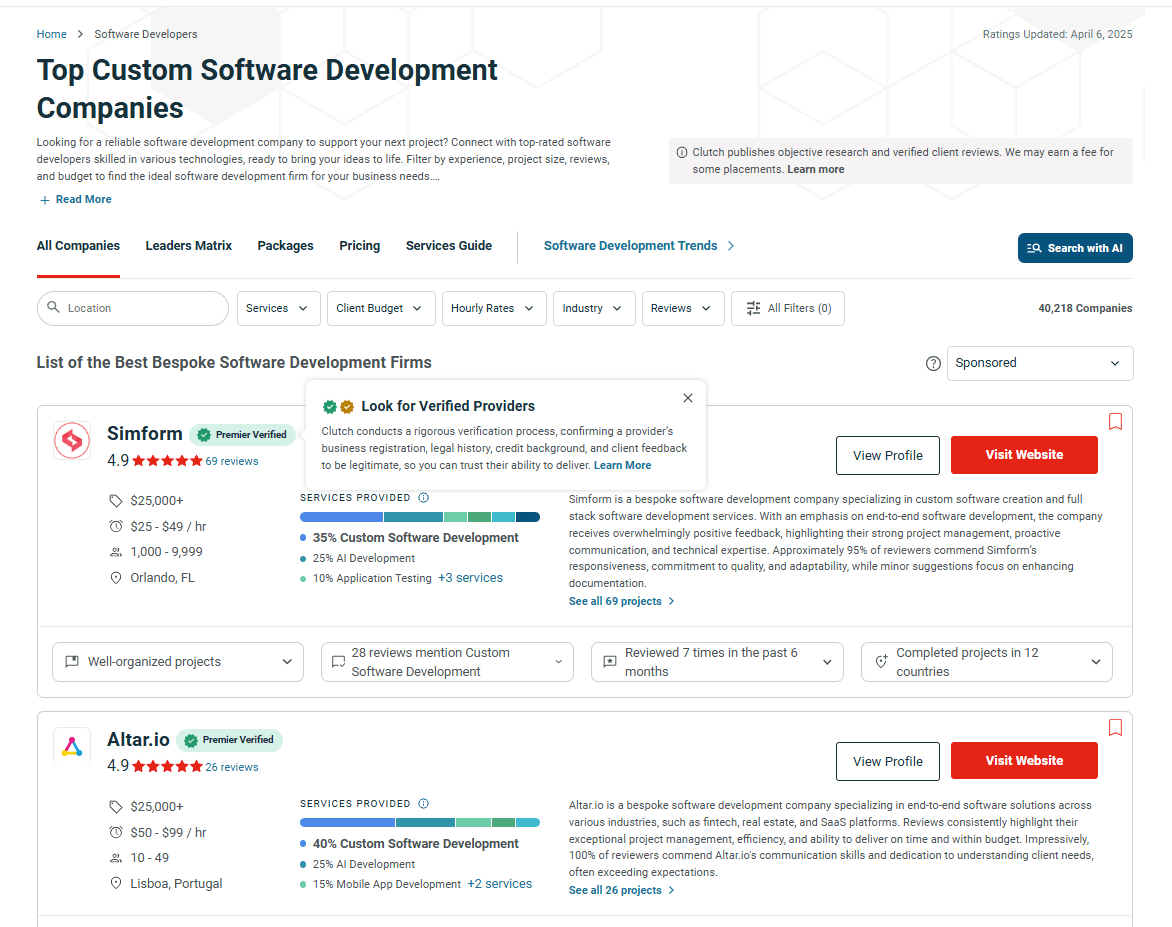Open the Client Budget filter dropdown
The image size is (1172, 927).
381,309
